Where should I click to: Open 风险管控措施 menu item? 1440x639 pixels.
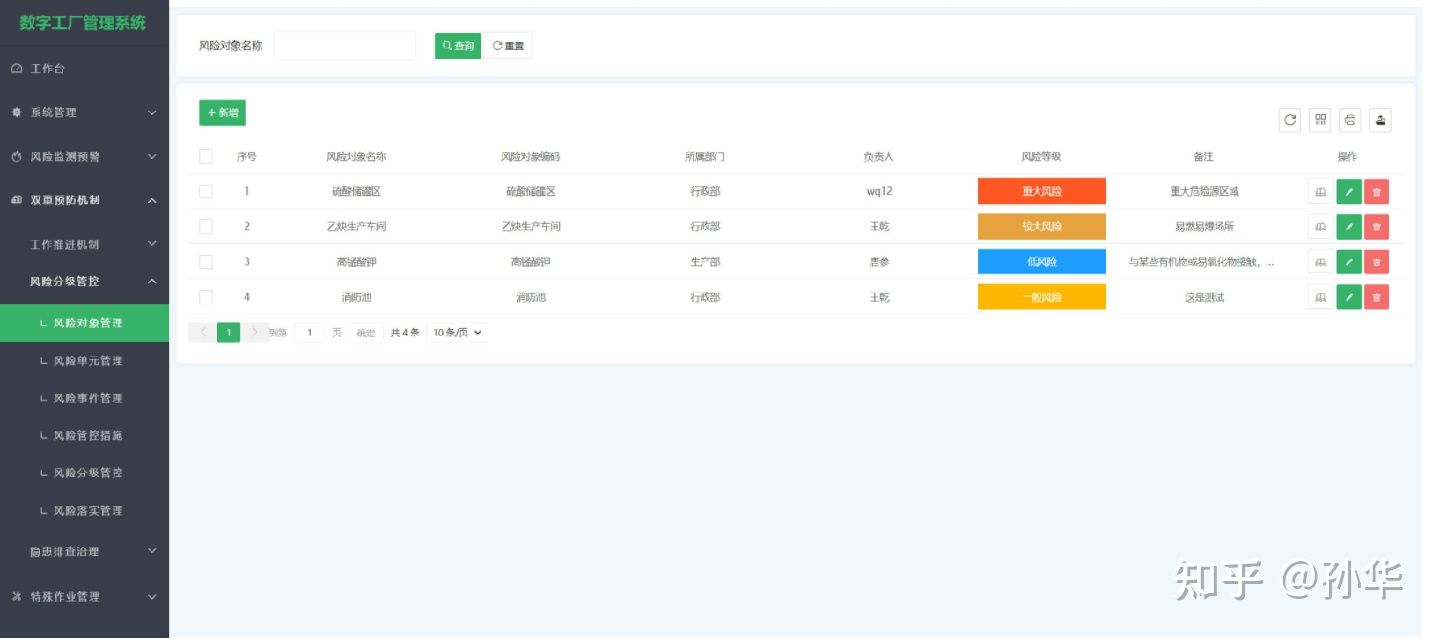coord(84,435)
